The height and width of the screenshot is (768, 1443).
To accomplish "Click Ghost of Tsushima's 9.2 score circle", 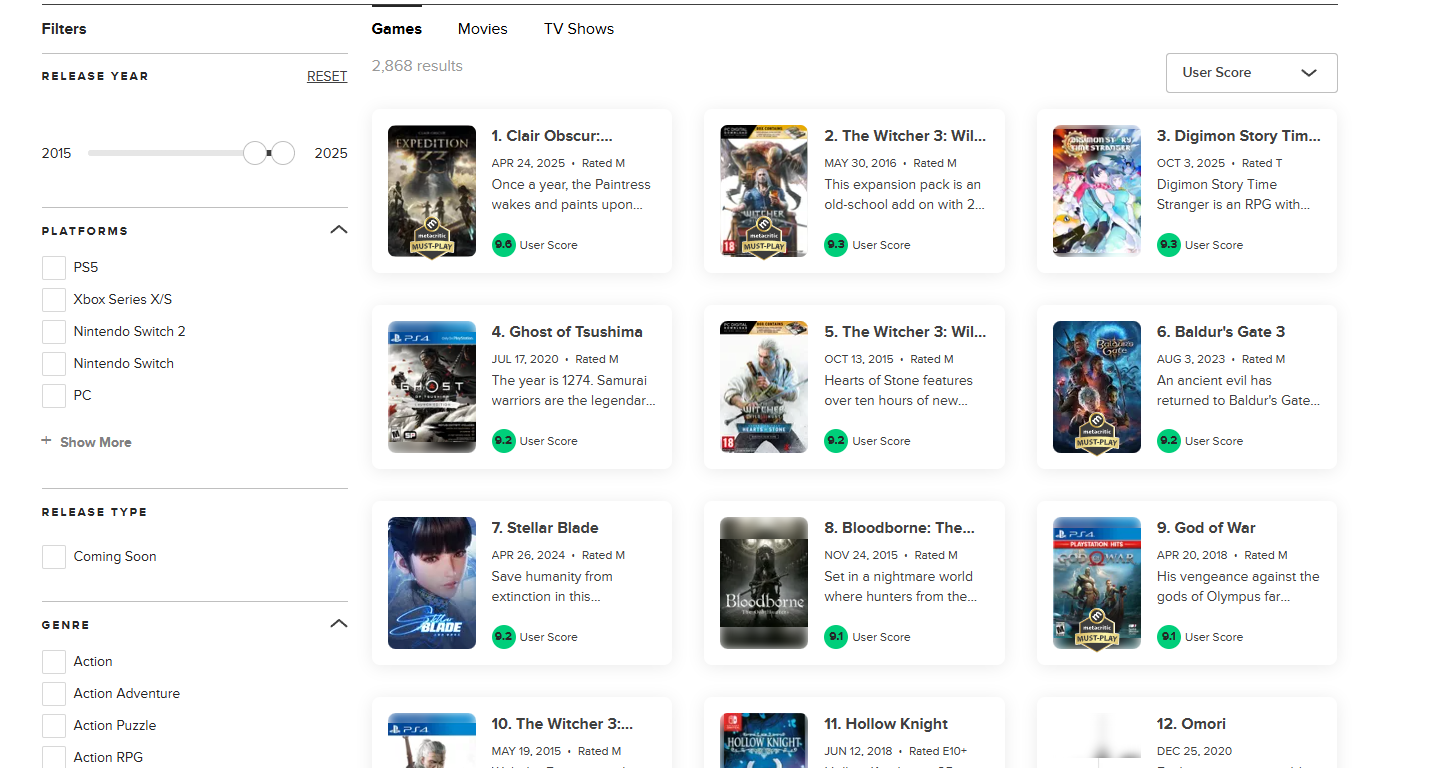I will 503,441.
